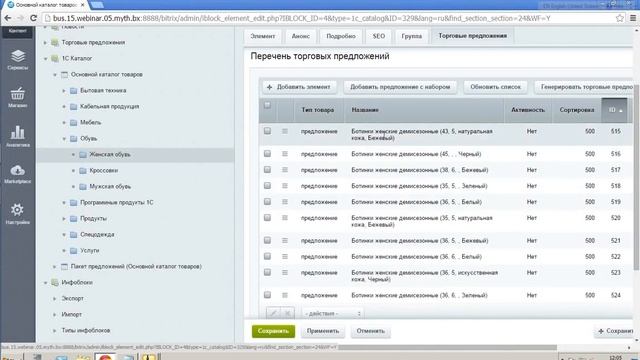Open the action menu for row ID 518
This screenshot has height=360, width=640.
[285, 186]
